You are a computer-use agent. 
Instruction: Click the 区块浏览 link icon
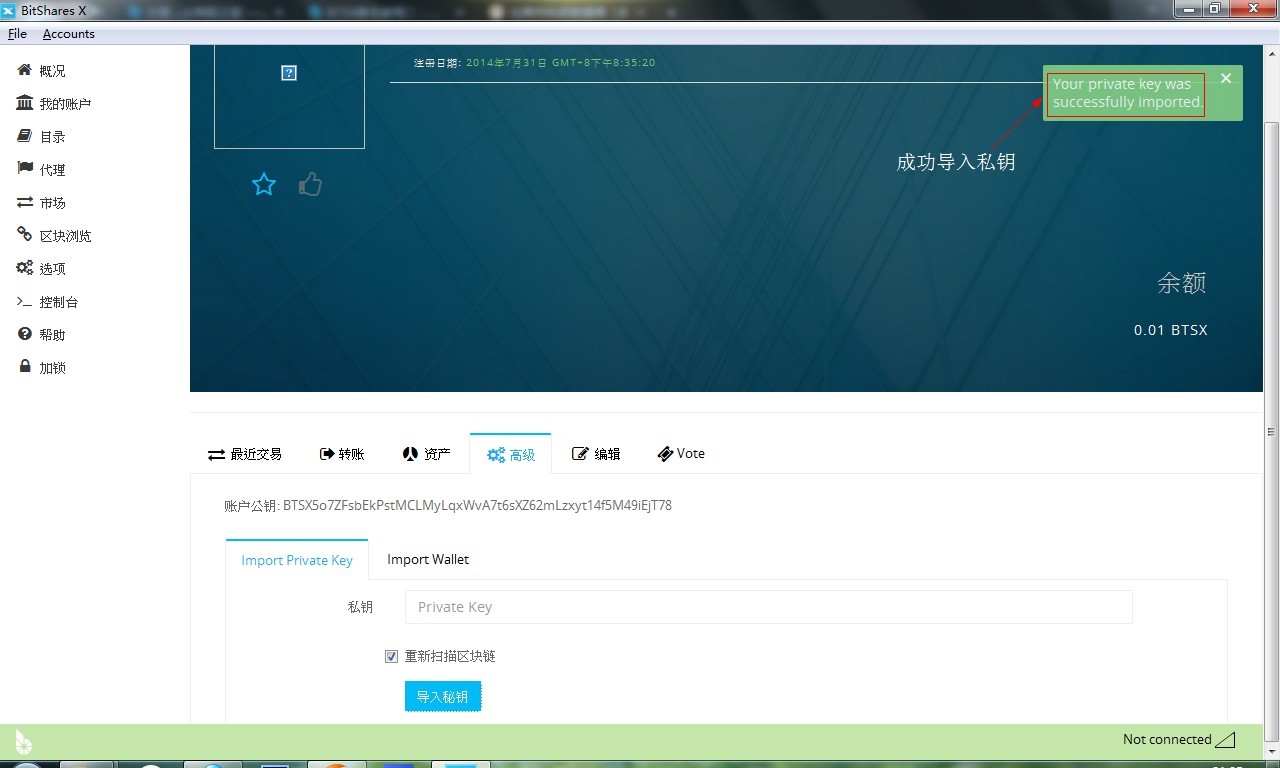[x=25, y=235]
